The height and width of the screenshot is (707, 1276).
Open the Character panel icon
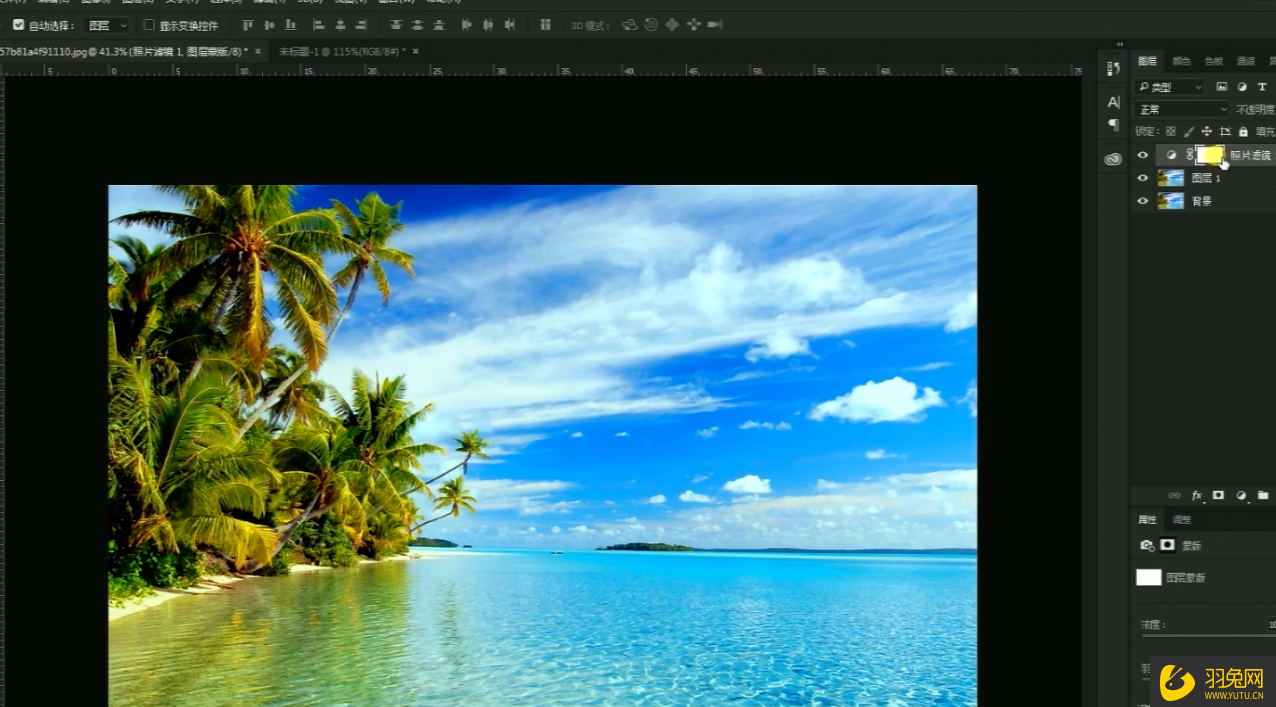pos(1113,102)
